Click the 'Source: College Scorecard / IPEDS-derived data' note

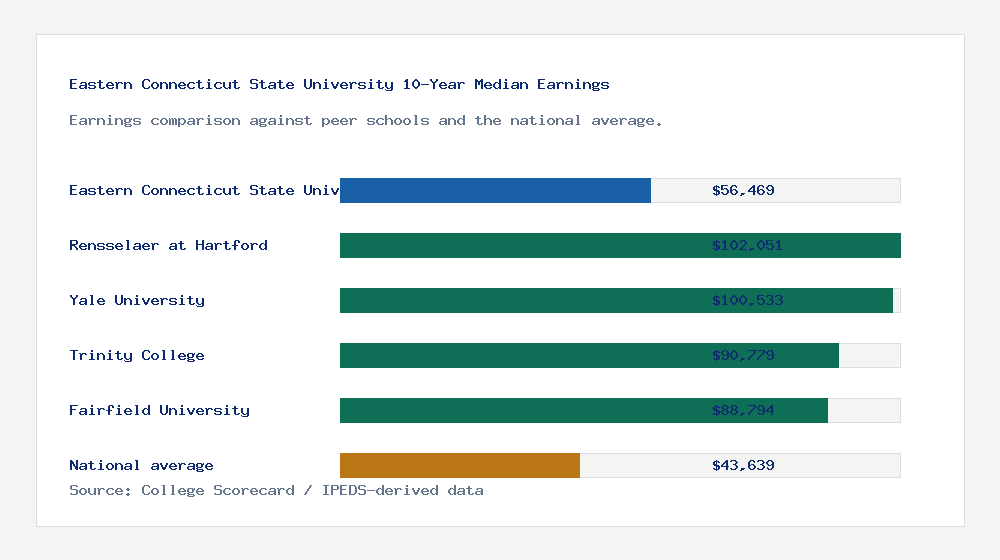276,490
